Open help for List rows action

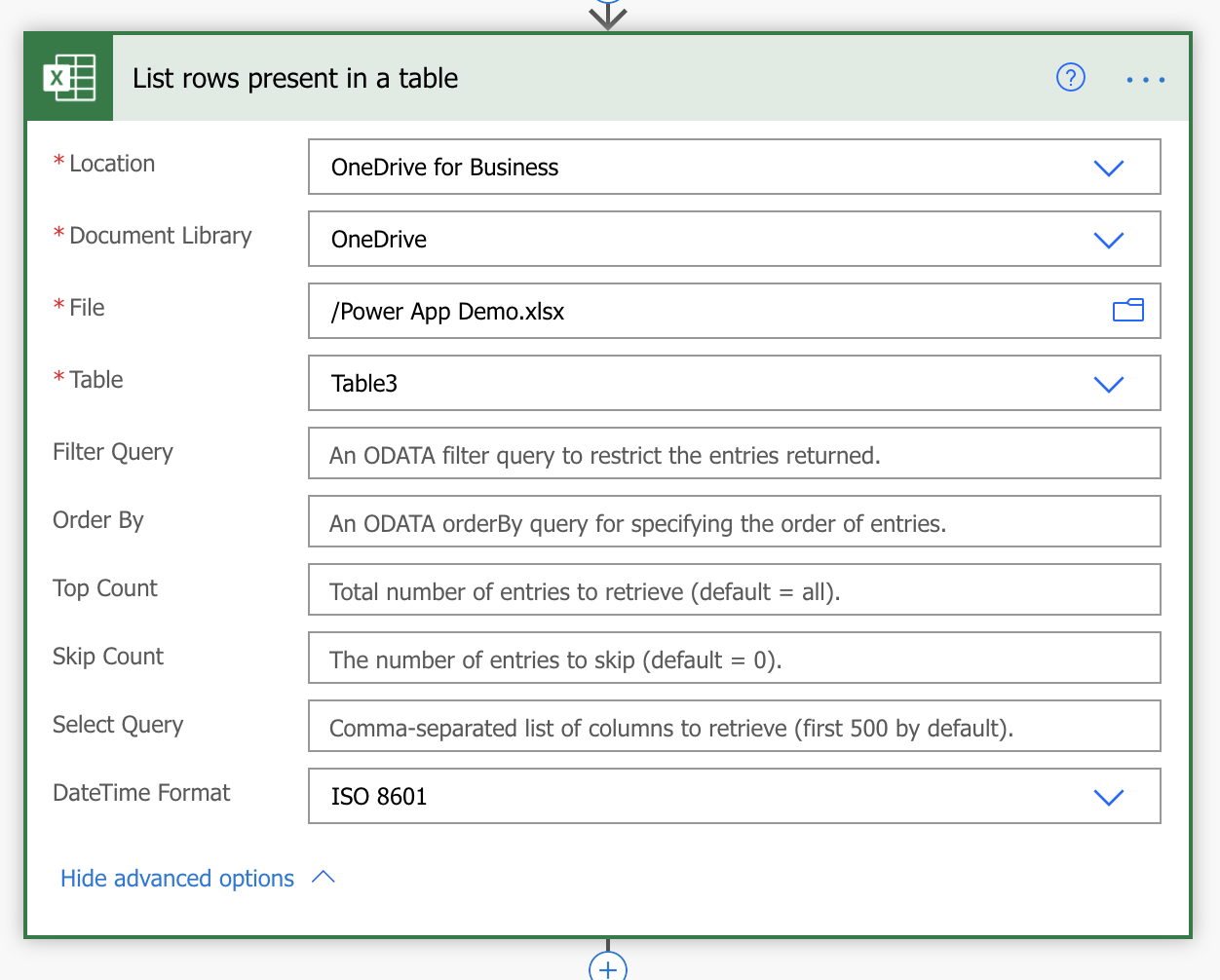[1071, 77]
